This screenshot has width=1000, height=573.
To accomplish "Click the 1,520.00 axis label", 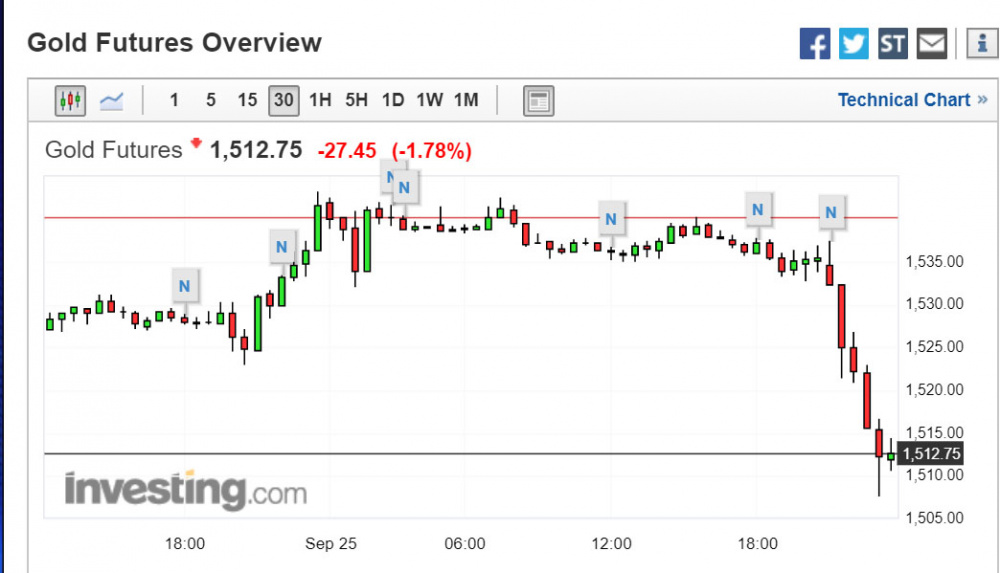I will (934, 390).
